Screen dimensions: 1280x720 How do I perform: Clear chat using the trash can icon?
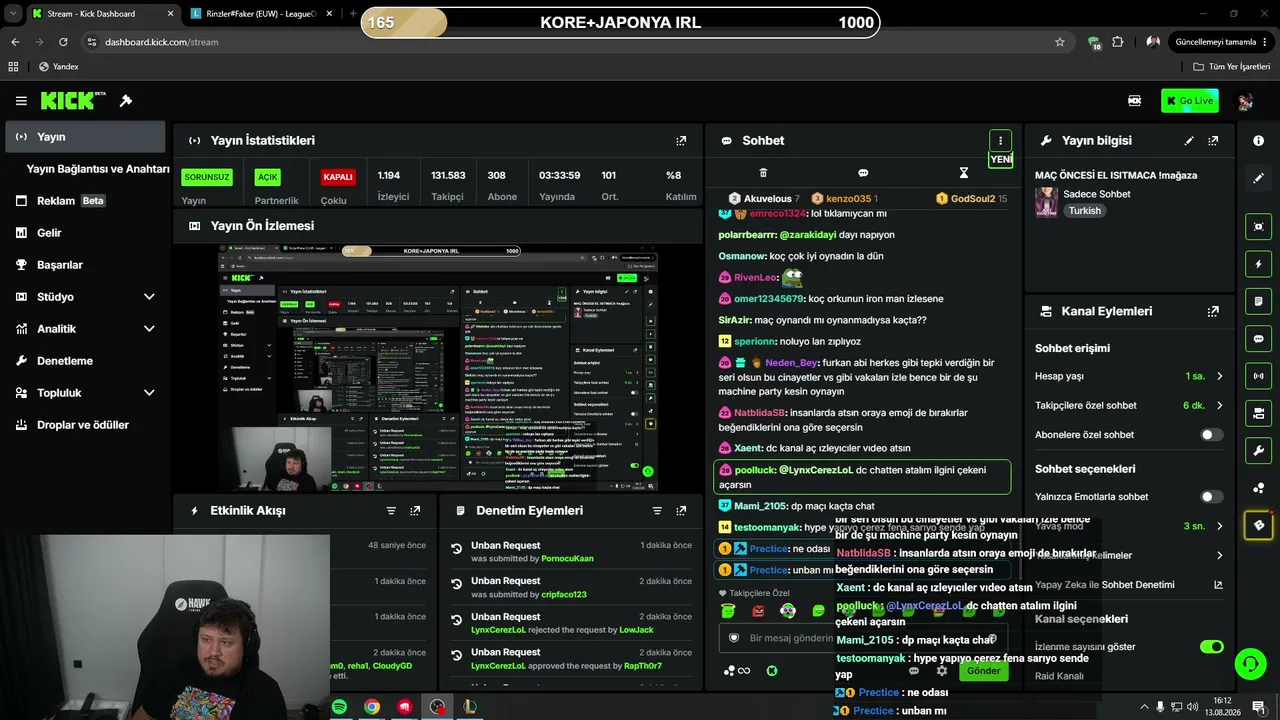pyautogui.click(x=763, y=173)
